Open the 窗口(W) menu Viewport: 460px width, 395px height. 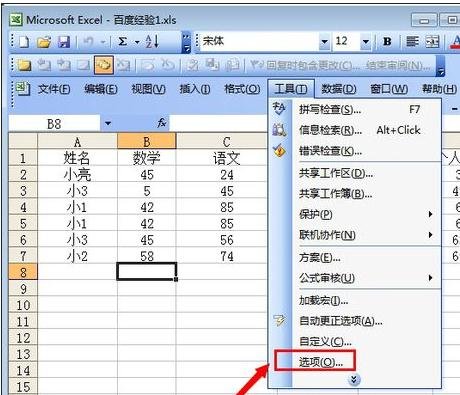(x=389, y=89)
